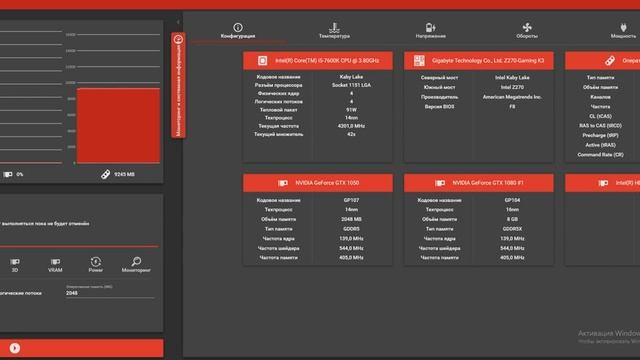The width and height of the screenshot is (640, 360).
Task: Click the fan icon above Обороты
Action: click(x=527, y=27)
